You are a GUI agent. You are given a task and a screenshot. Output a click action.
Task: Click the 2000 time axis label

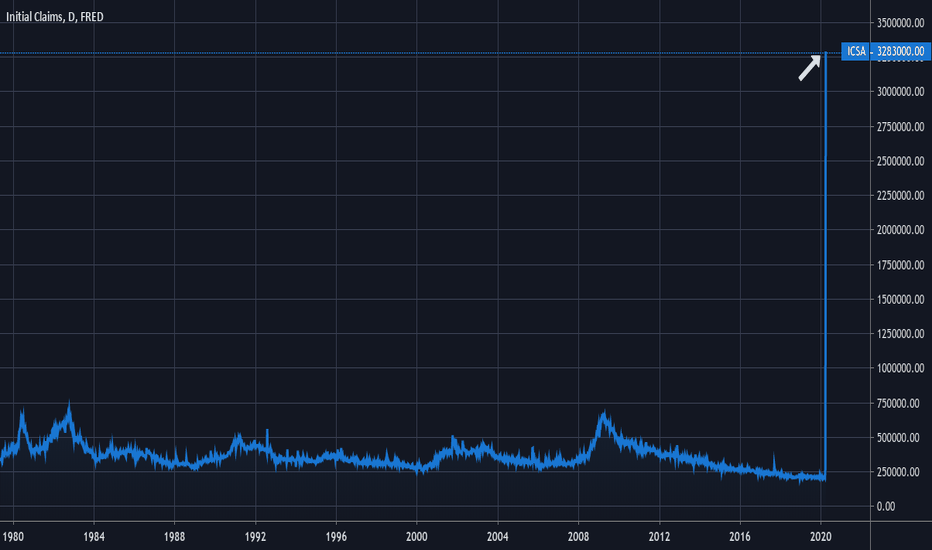pos(417,537)
